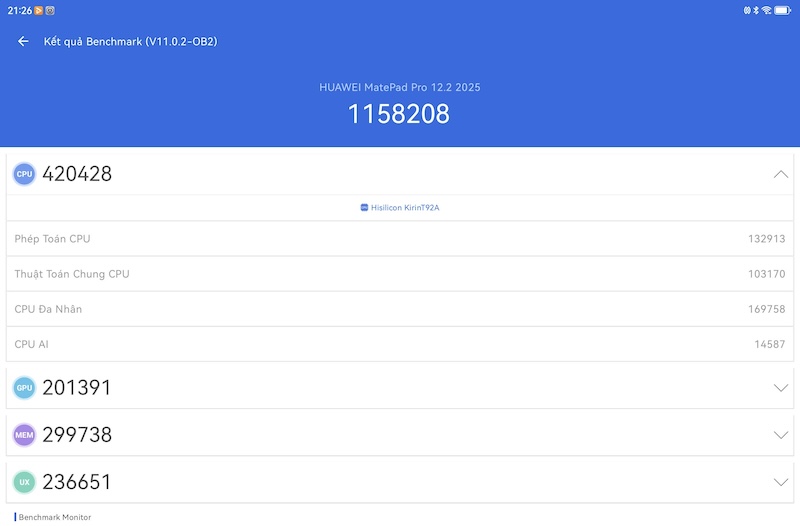Tap the value 103170
800x526 pixels.
click(x=766, y=274)
